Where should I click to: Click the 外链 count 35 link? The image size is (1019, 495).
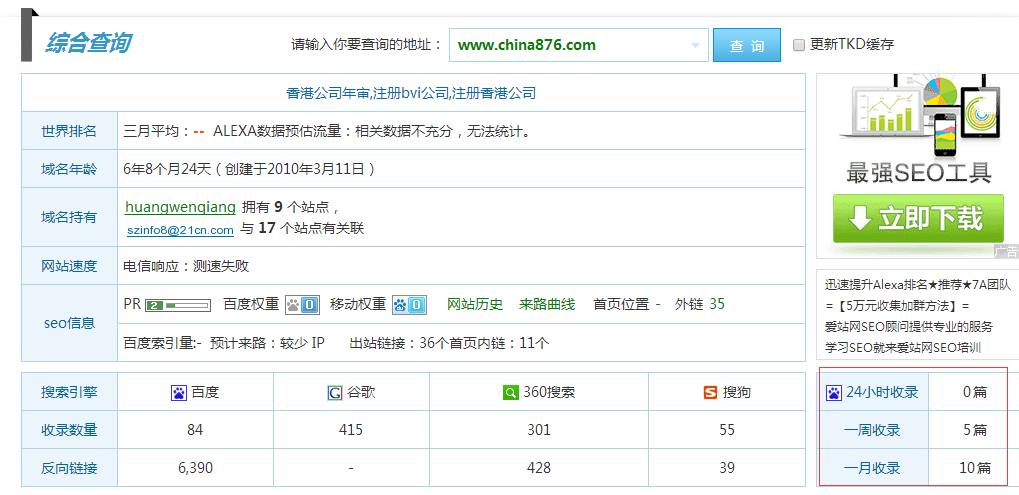pos(717,304)
